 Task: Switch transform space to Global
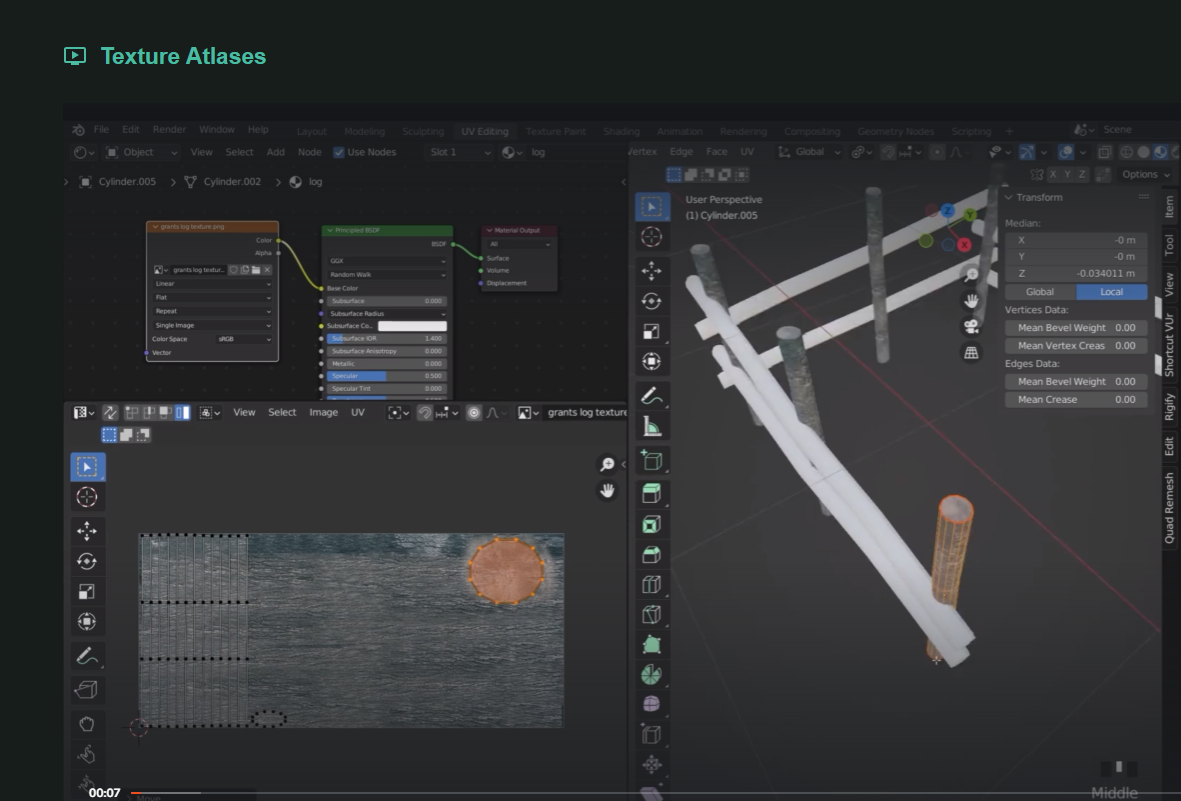tap(1040, 292)
